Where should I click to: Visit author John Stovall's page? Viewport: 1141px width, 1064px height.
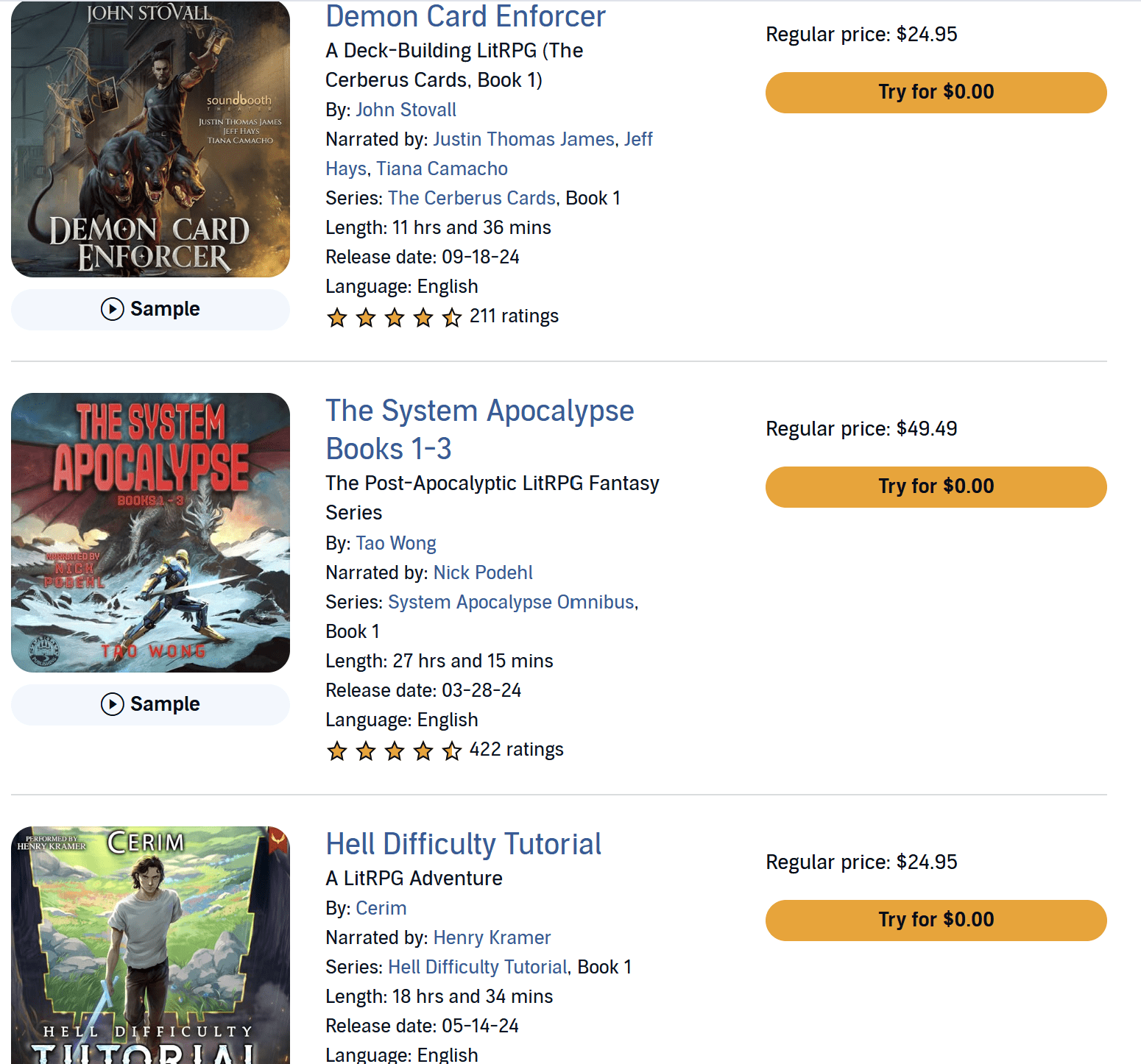pos(406,110)
